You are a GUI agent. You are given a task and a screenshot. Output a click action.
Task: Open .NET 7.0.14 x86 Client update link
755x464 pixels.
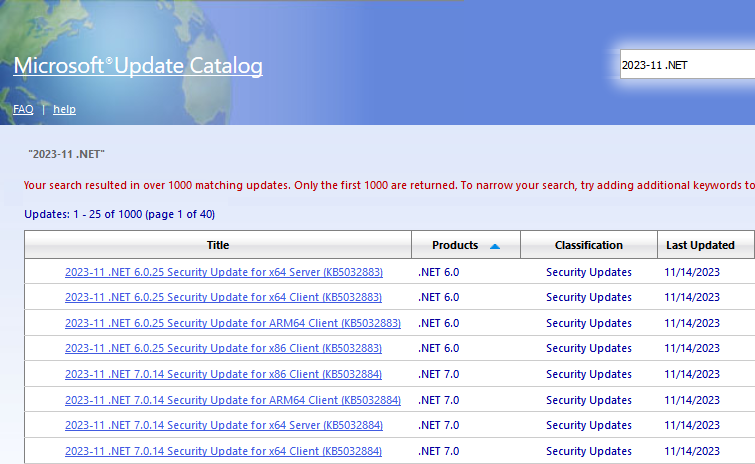pos(223,374)
